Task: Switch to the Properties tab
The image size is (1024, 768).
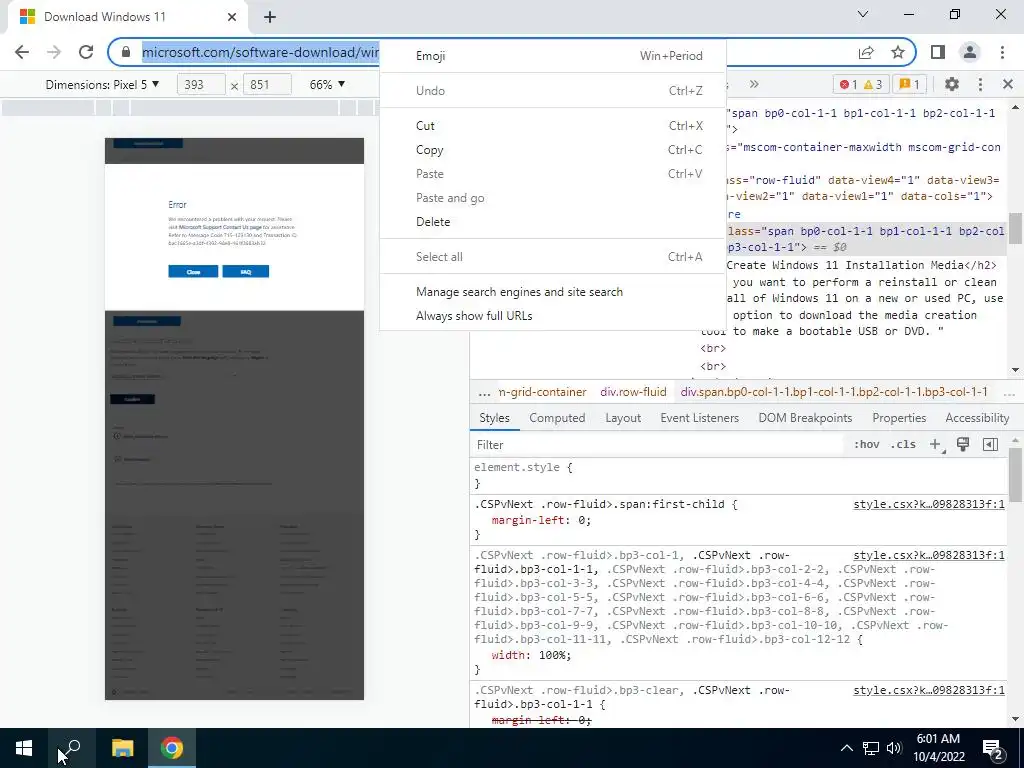Action: point(899,418)
